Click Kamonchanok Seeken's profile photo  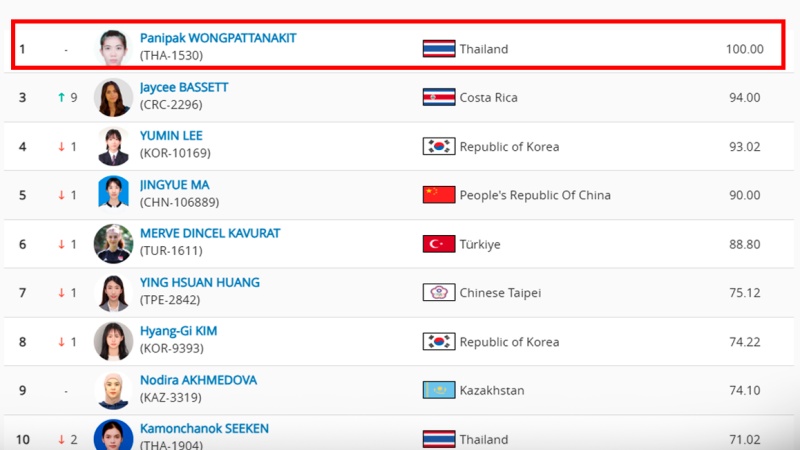pos(113,436)
